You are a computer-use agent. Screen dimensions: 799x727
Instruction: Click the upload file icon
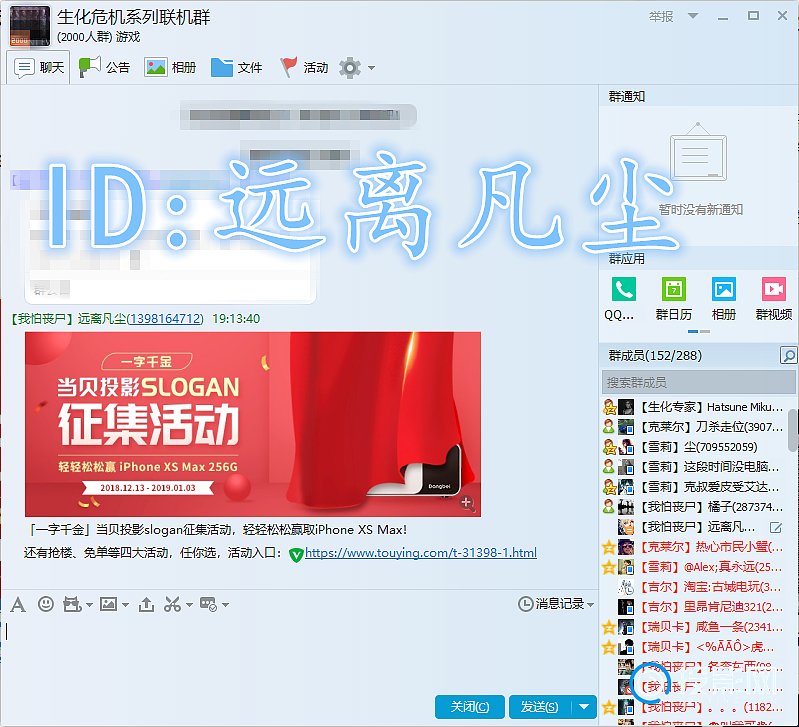tap(146, 605)
